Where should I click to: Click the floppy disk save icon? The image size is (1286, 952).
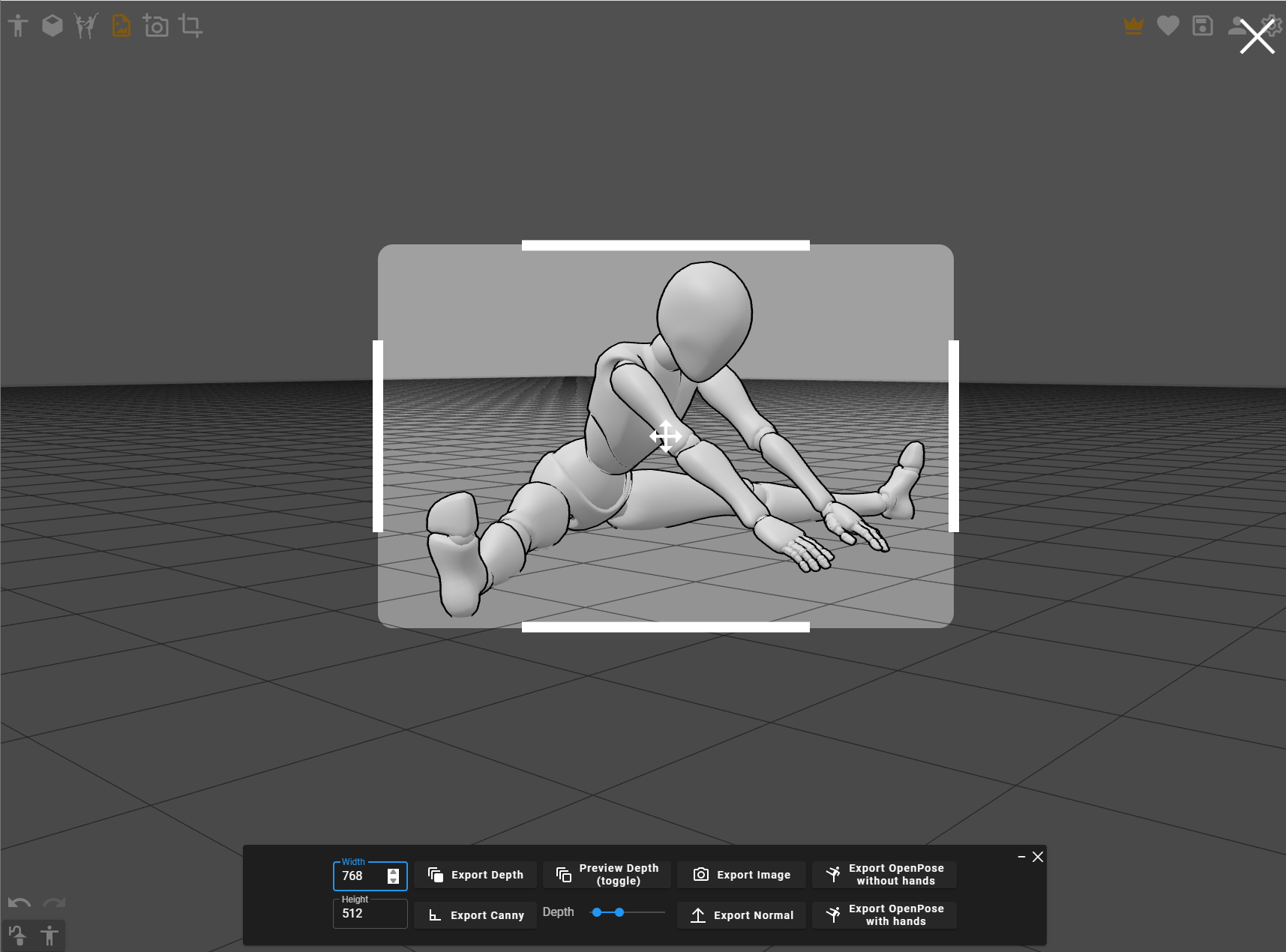[1202, 26]
